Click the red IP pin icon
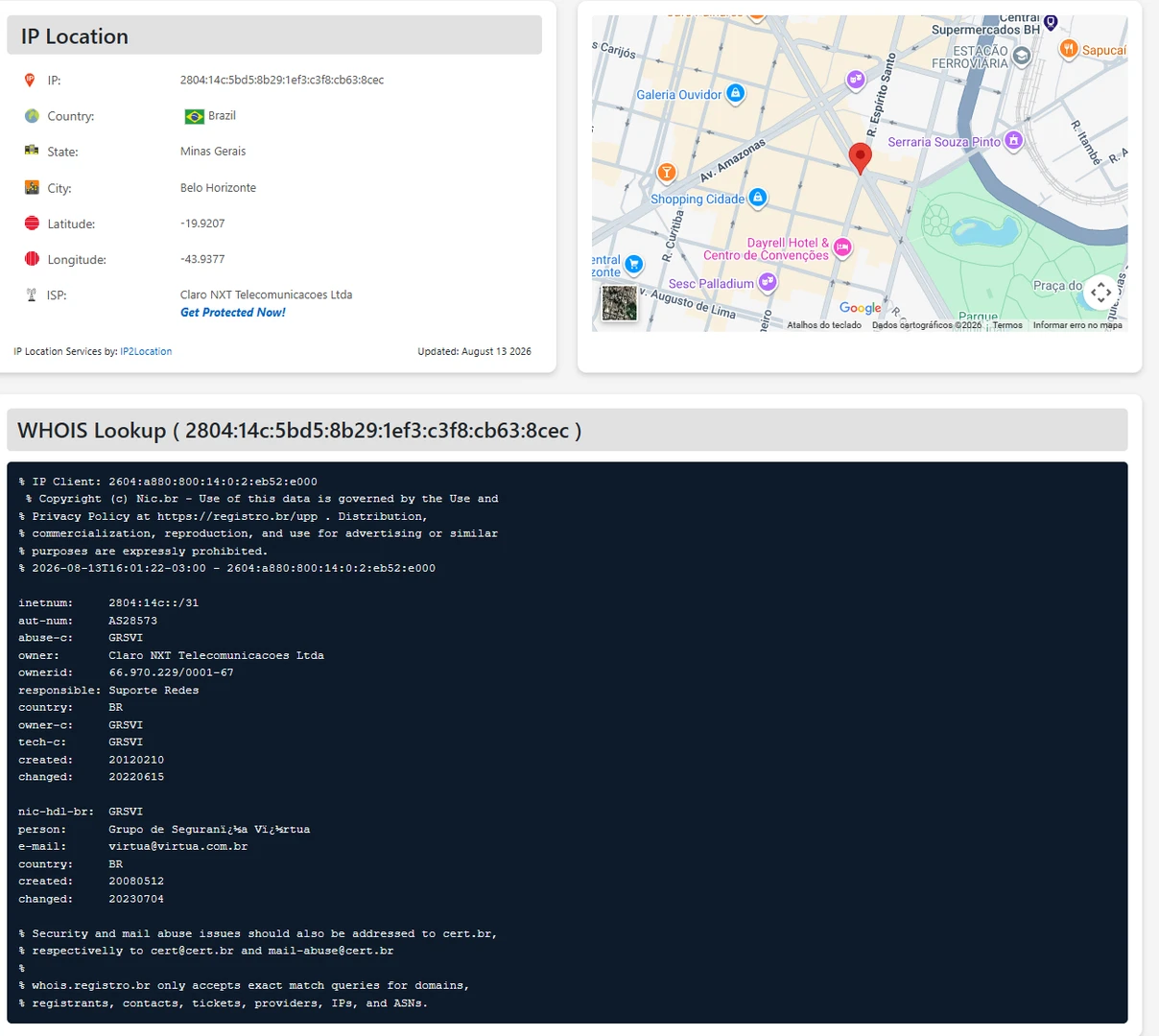Viewport: 1159px width, 1036px height. (x=30, y=81)
